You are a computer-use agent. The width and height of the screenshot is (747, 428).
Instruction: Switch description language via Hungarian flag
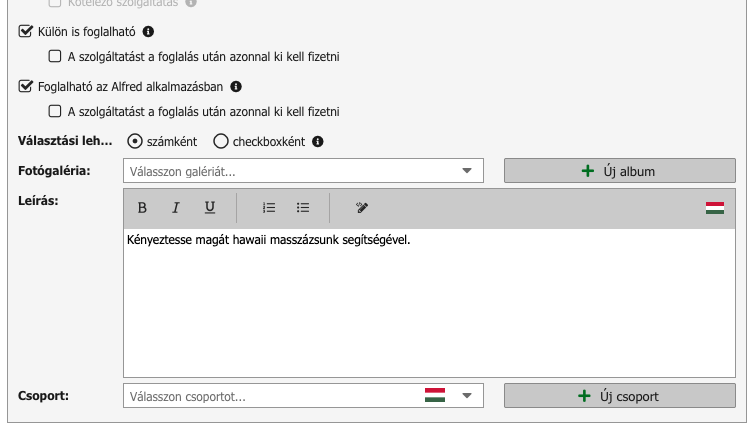point(715,208)
